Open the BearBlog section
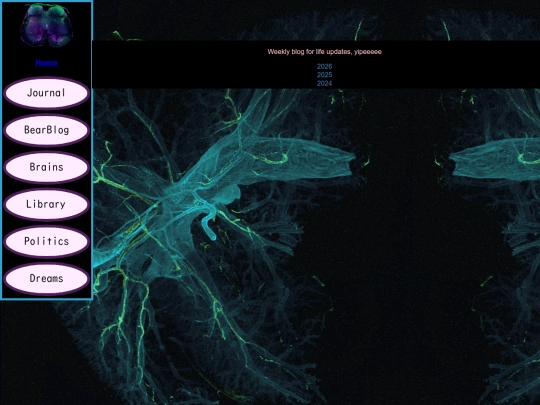 [46, 130]
